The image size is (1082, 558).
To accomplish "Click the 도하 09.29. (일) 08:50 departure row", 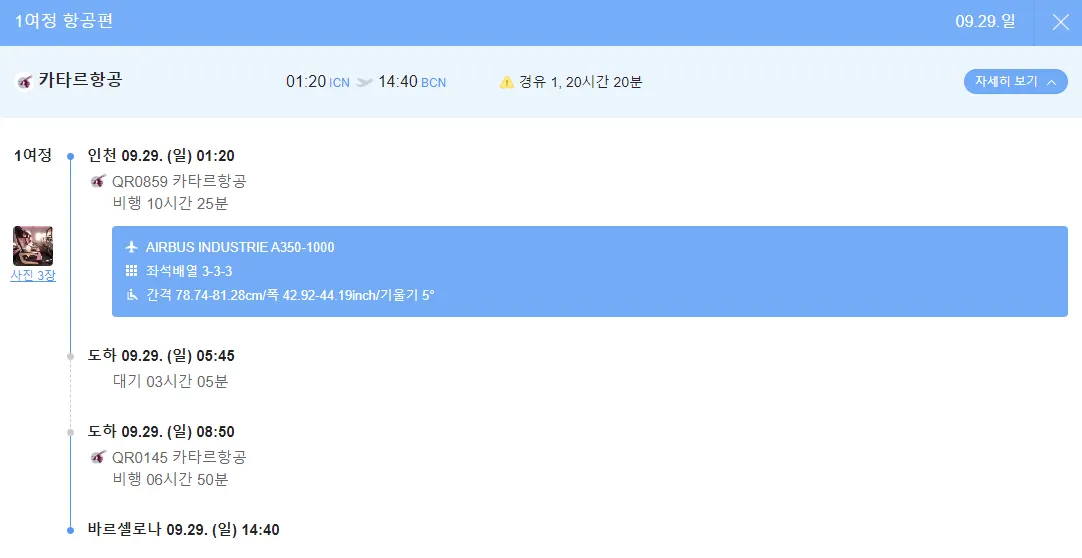I will tap(161, 432).
